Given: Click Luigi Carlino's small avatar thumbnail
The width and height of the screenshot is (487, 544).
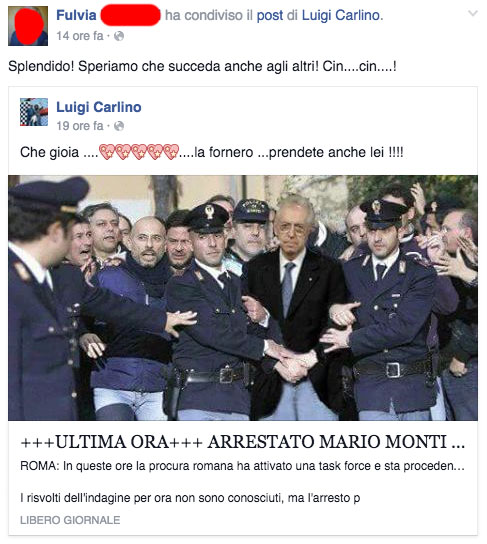Looking at the screenshot, I should [34, 112].
